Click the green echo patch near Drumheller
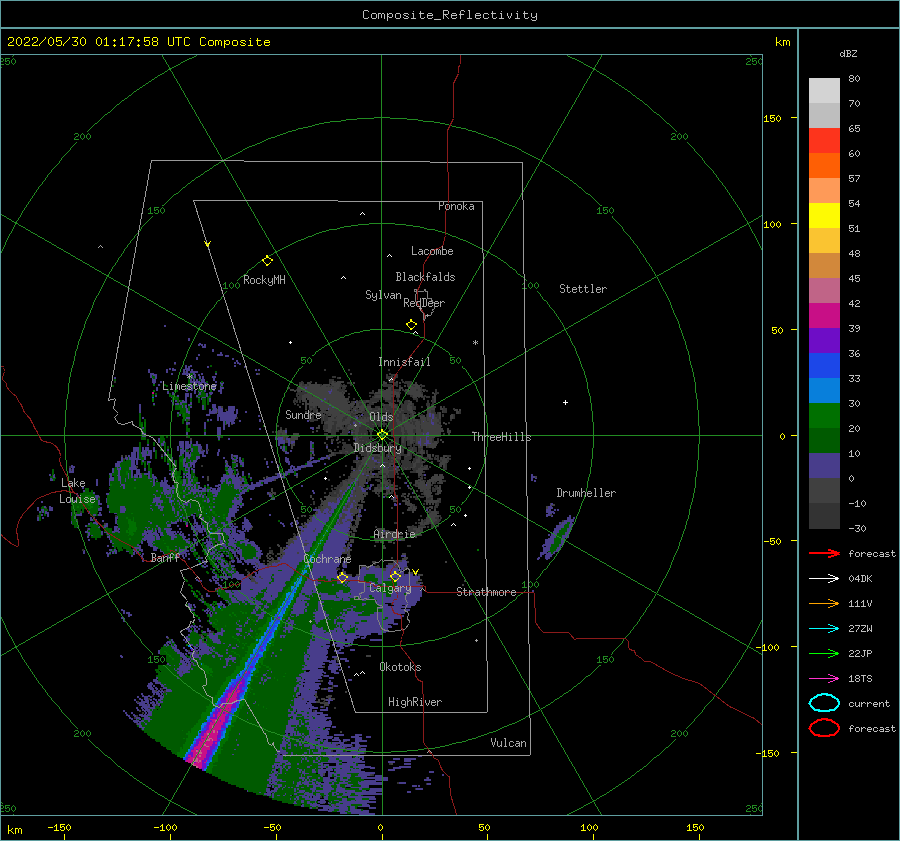The image size is (900, 841). [558, 538]
